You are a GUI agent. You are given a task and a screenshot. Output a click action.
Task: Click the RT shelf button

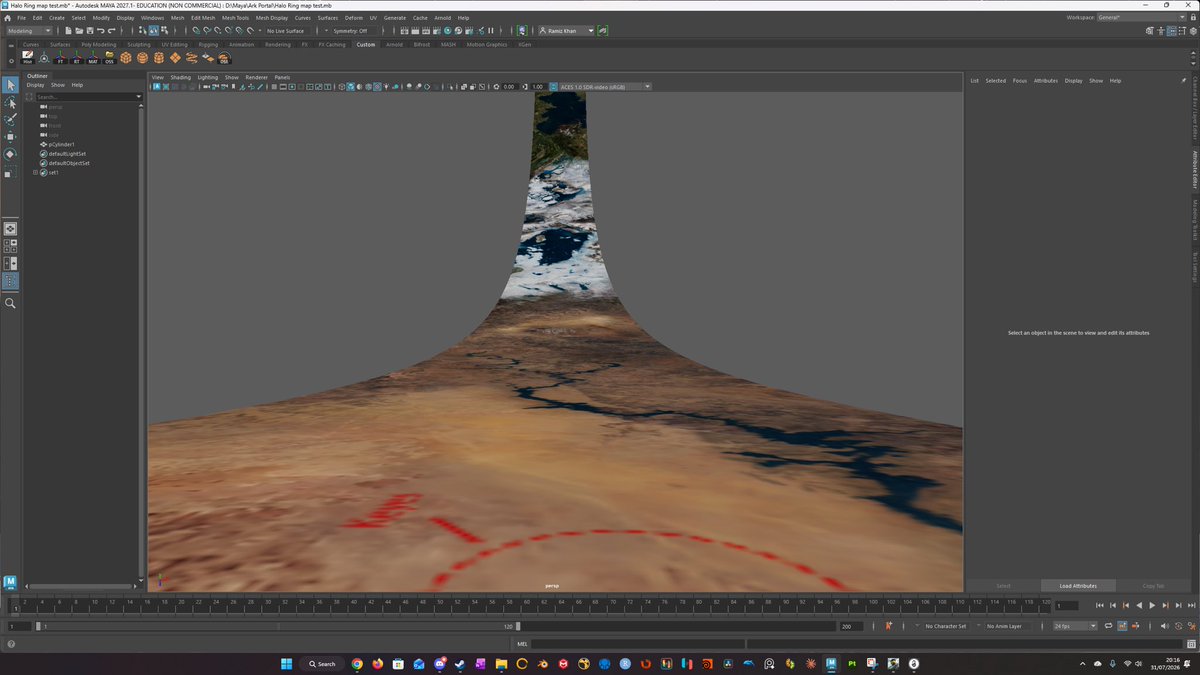tap(77, 58)
